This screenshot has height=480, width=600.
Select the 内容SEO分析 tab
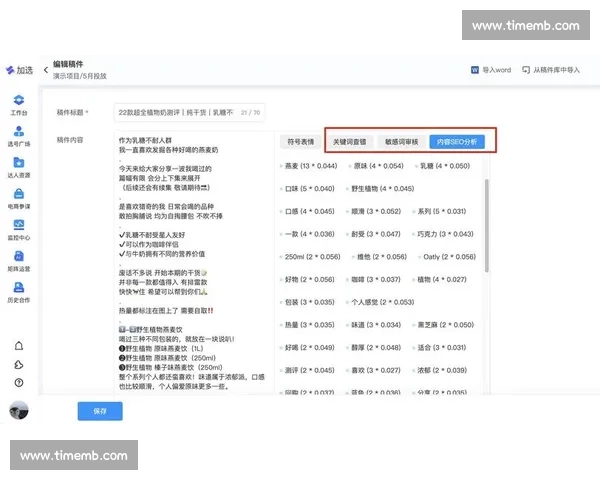click(457, 142)
